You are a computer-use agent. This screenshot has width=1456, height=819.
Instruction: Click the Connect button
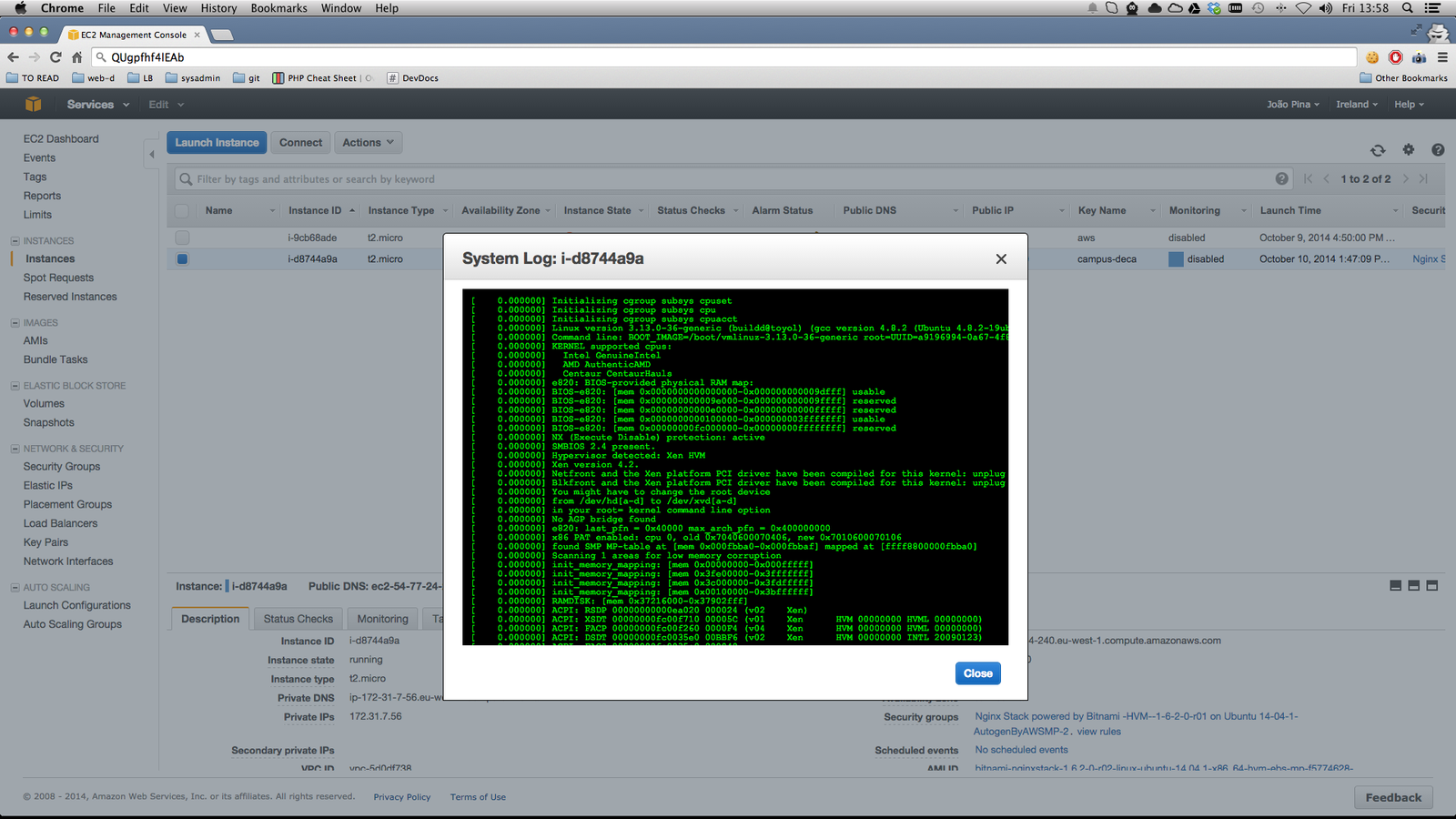[301, 143]
